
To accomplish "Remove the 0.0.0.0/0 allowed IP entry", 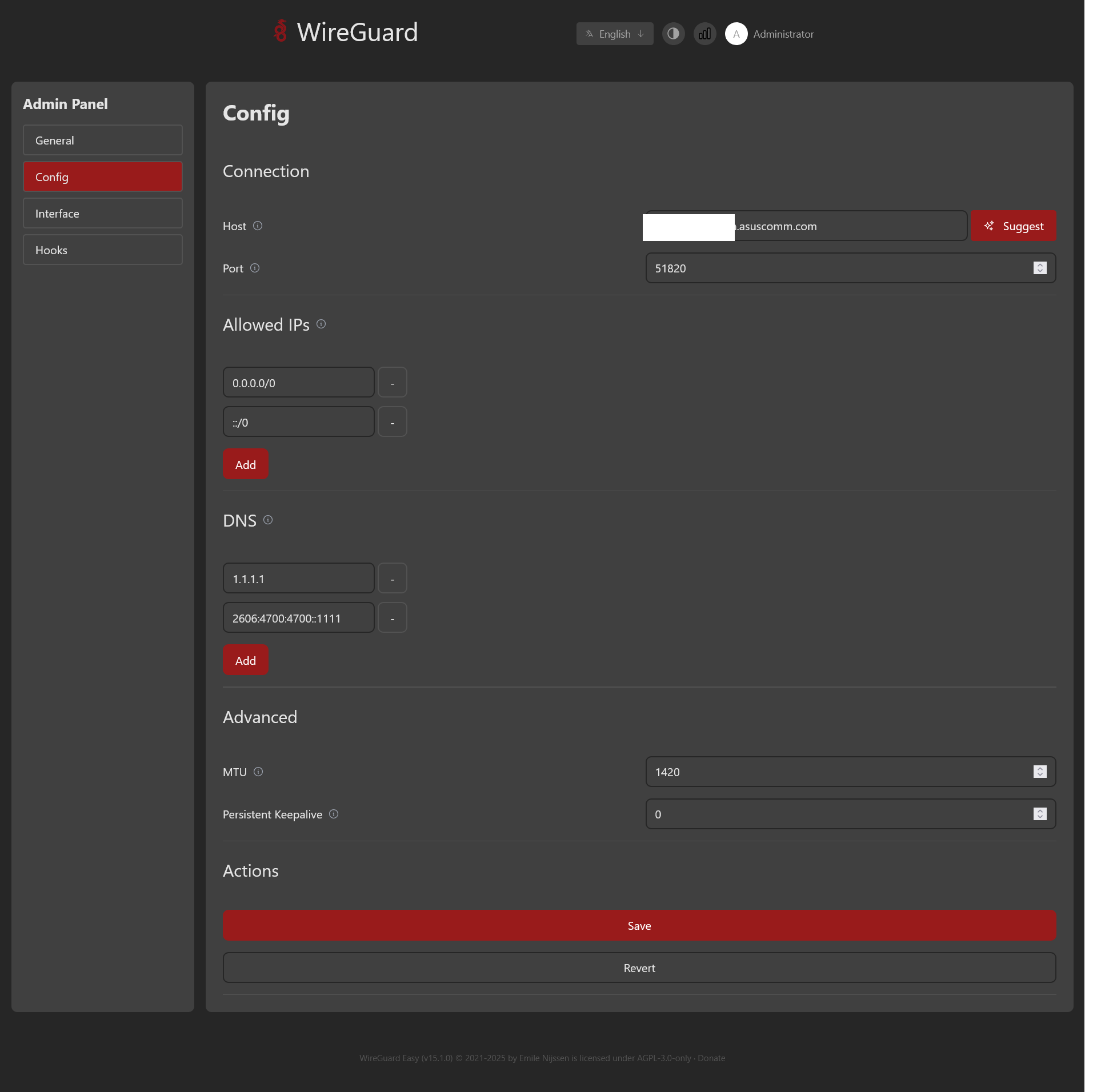I will [392, 383].
